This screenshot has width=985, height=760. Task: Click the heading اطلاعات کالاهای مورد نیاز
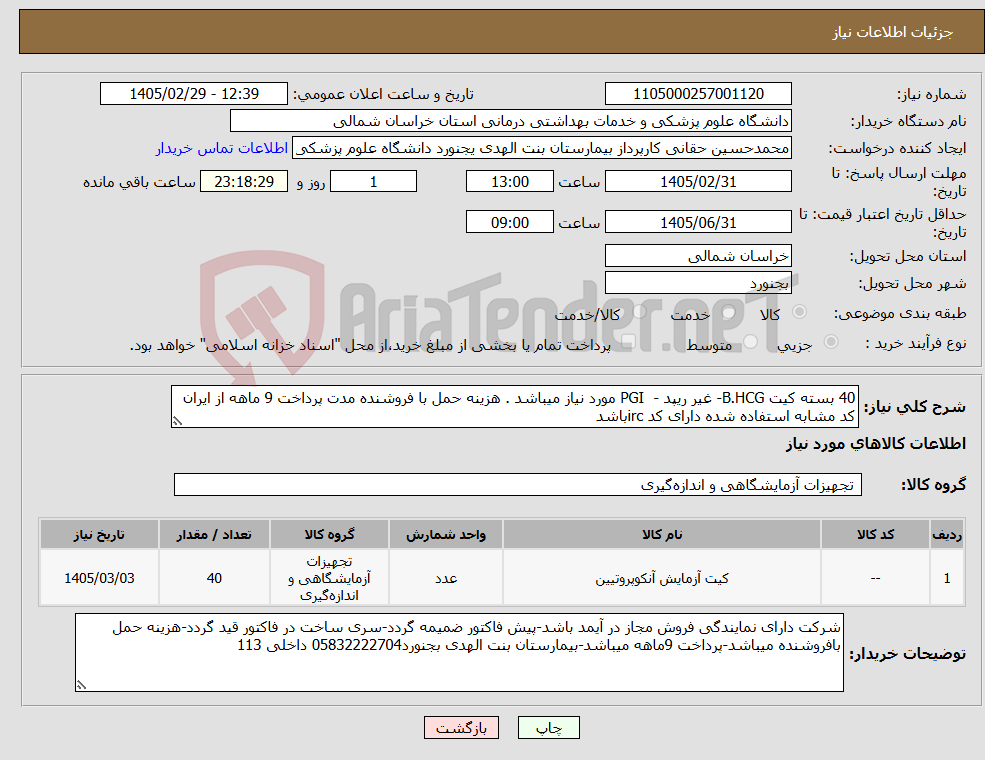[876, 444]
